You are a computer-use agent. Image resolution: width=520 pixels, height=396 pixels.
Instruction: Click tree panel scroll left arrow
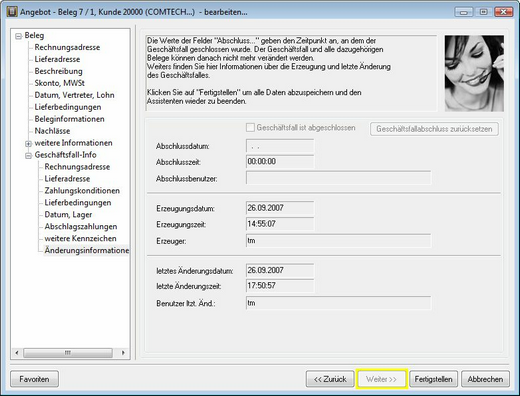click(x=17, y=353)
